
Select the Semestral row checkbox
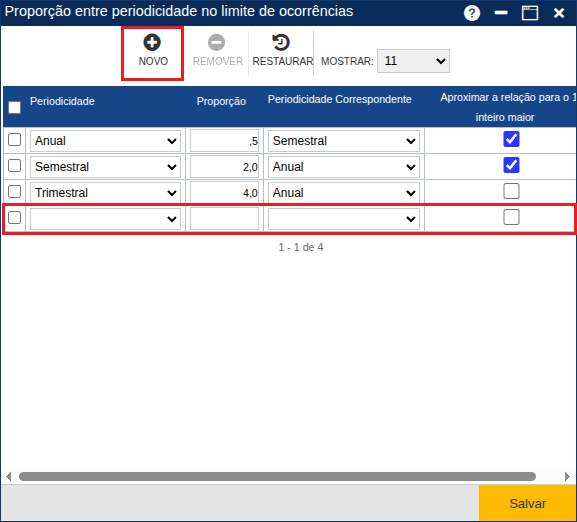point(14,166)
